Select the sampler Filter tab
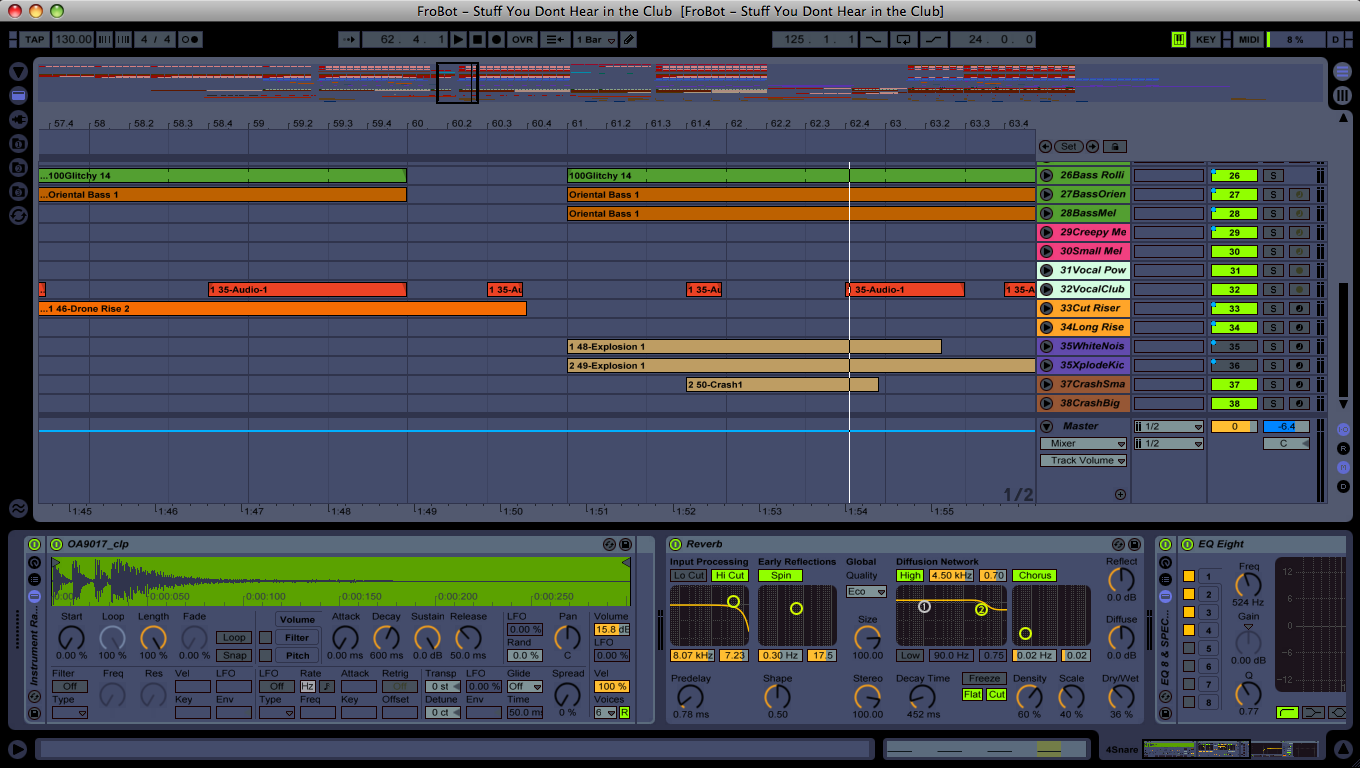 point(296,638)
